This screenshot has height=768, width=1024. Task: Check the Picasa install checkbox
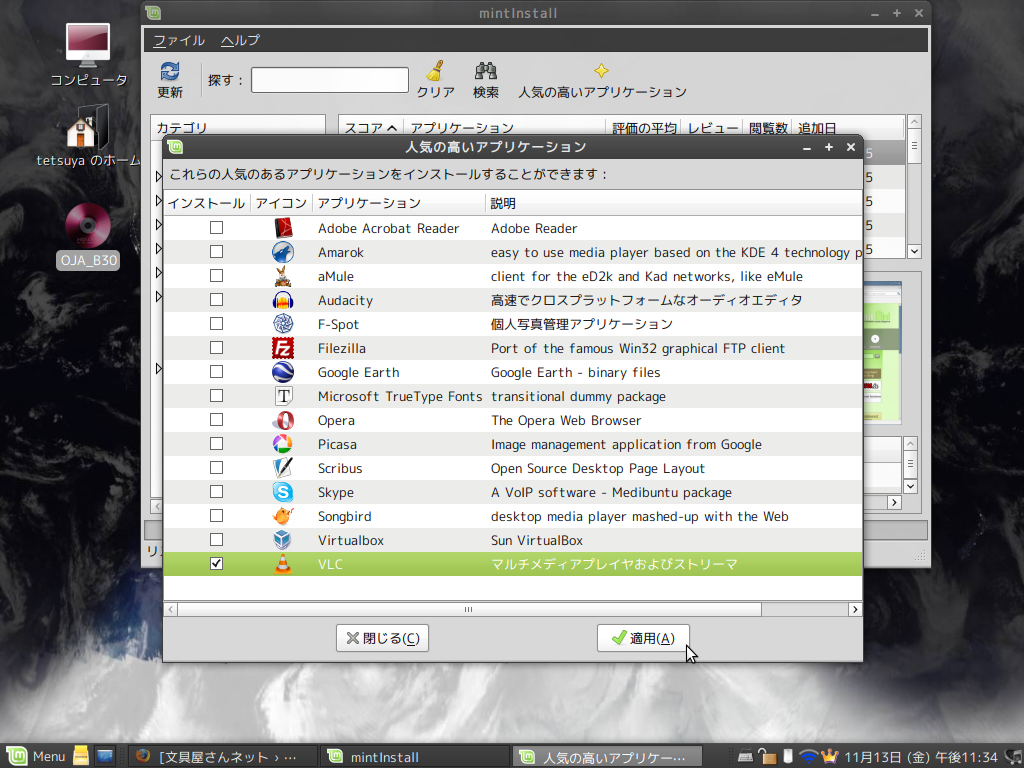(216, 444)
